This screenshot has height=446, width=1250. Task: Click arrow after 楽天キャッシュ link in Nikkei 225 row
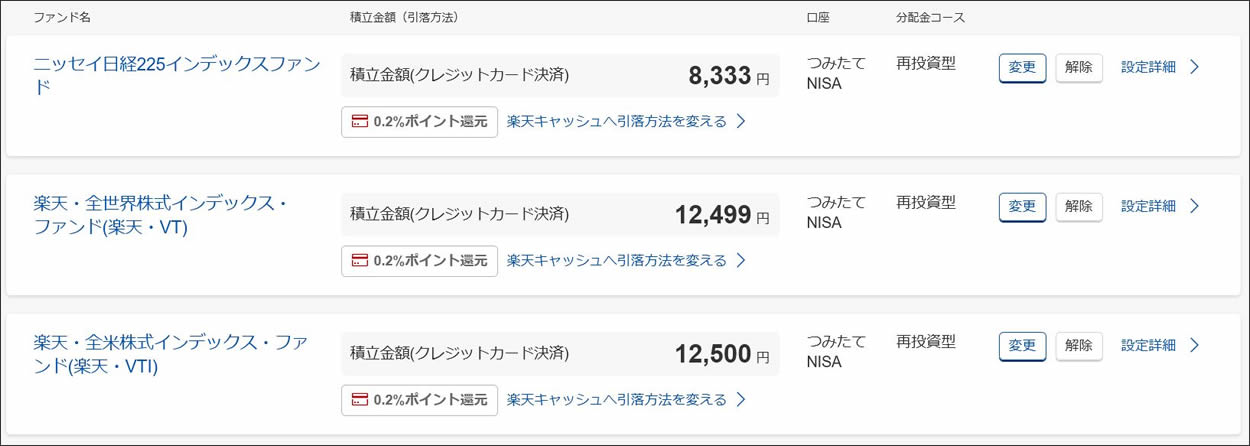click(x=741, y=121)
